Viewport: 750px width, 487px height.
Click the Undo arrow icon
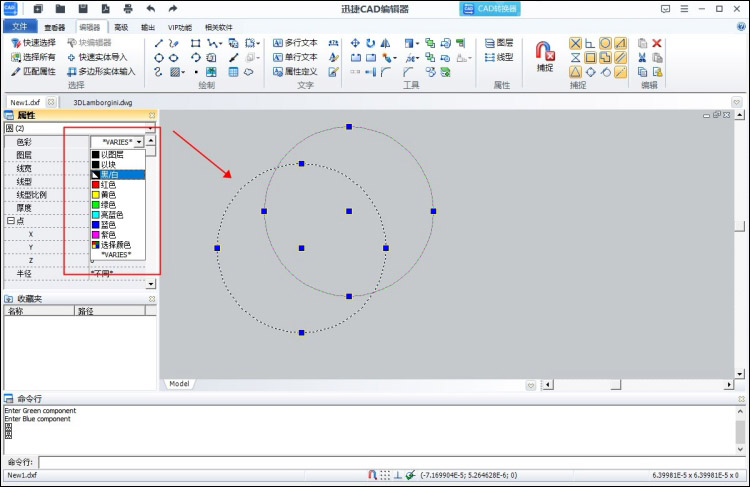tap(151, 9)
